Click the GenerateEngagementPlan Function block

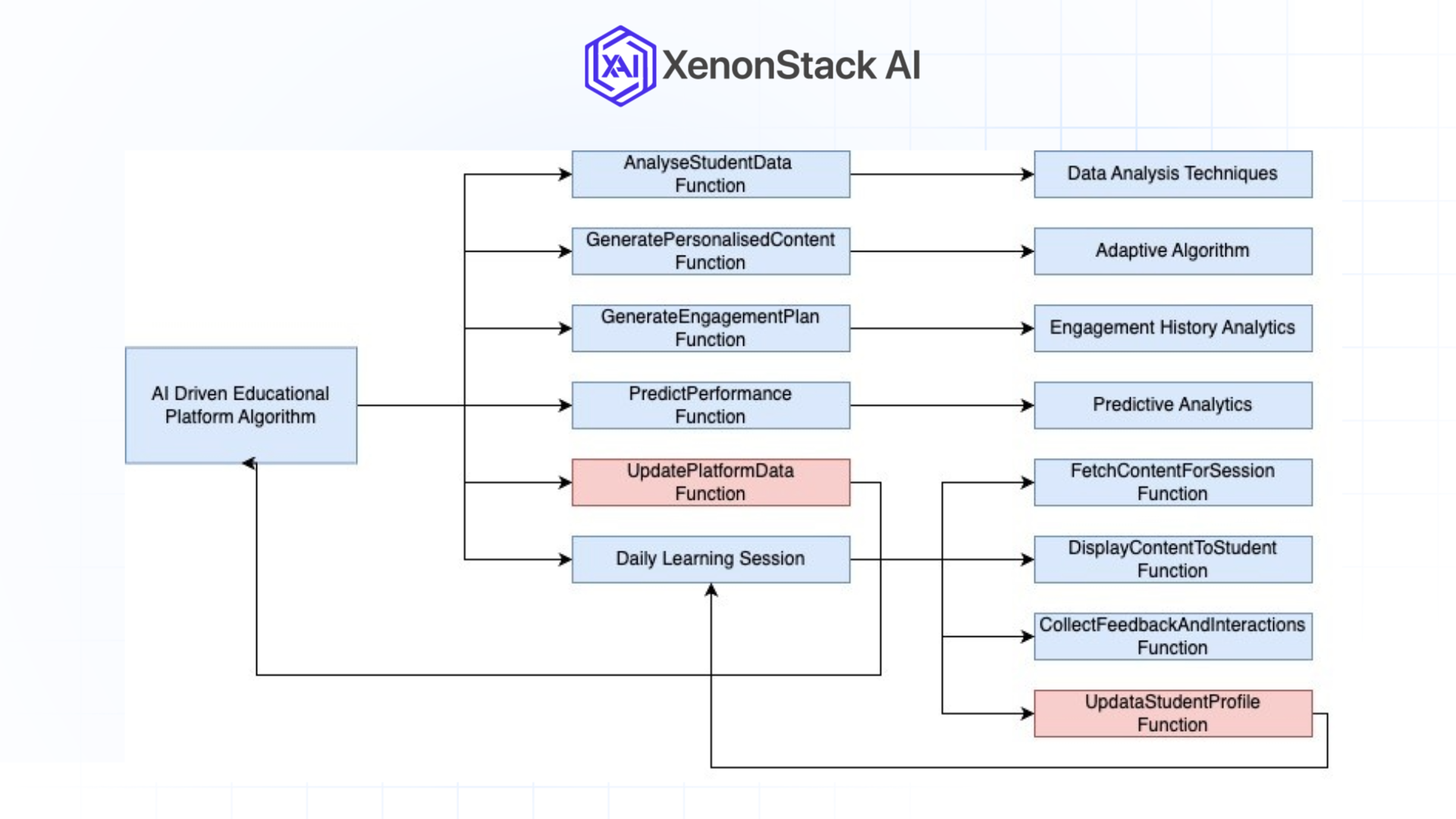coord(710,328)
